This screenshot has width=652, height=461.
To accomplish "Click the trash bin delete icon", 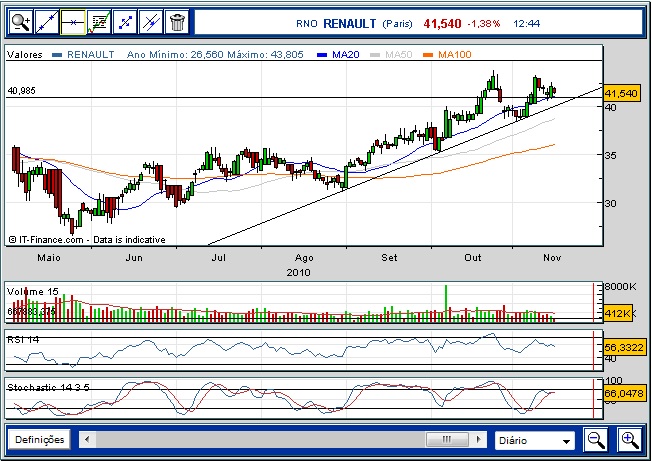I will click(177, 22).
